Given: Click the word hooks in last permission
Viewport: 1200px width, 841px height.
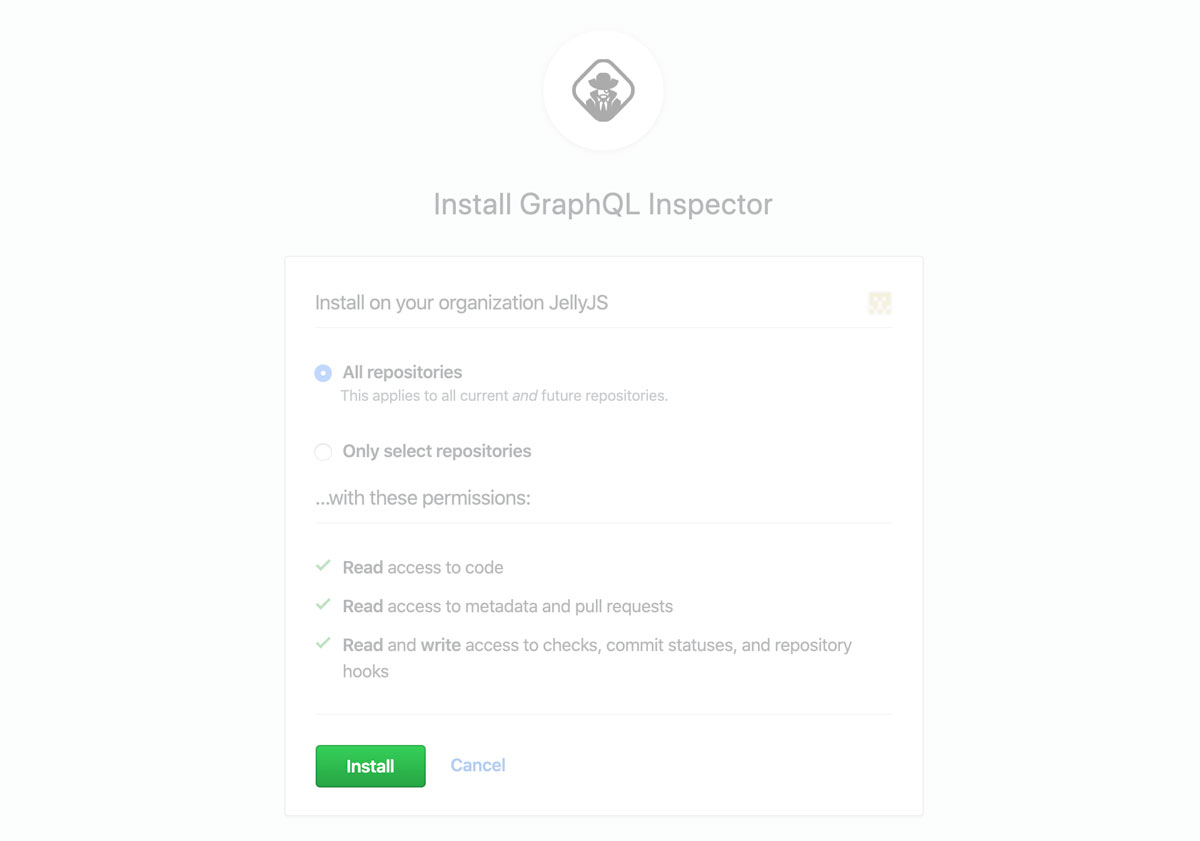Looking at the screenshot, I should coord(365,671).
